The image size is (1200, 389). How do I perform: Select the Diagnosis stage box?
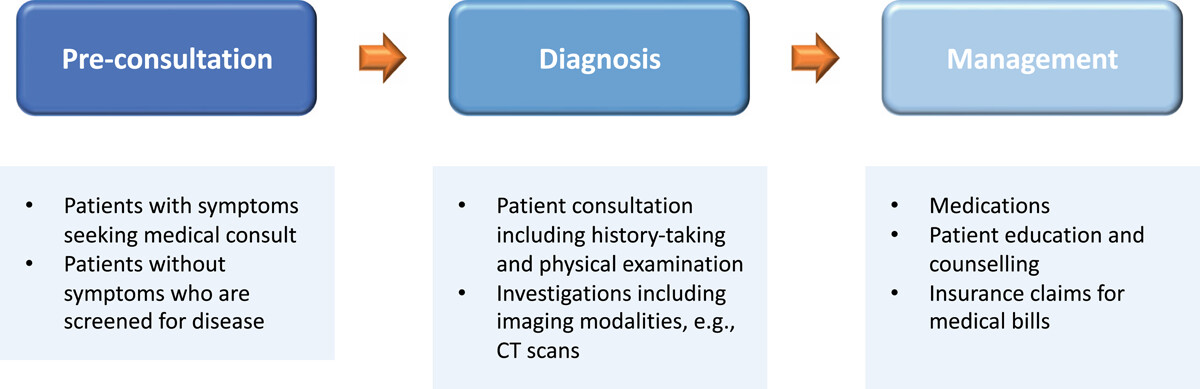[x=599, y=59]
